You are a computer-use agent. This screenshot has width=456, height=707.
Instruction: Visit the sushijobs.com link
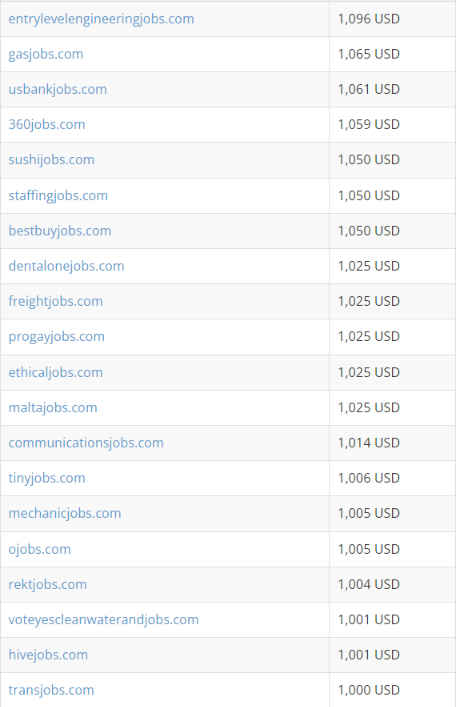tap(51, 160)
